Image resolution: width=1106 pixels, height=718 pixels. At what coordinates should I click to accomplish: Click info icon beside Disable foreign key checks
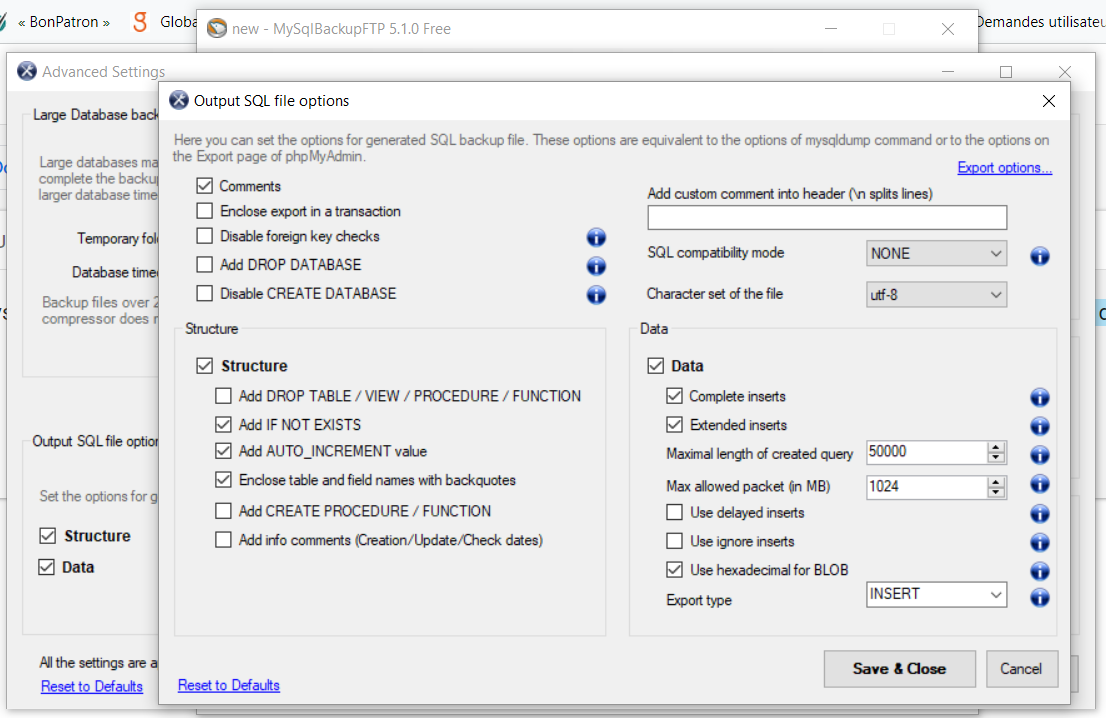(x=596, y=237)
